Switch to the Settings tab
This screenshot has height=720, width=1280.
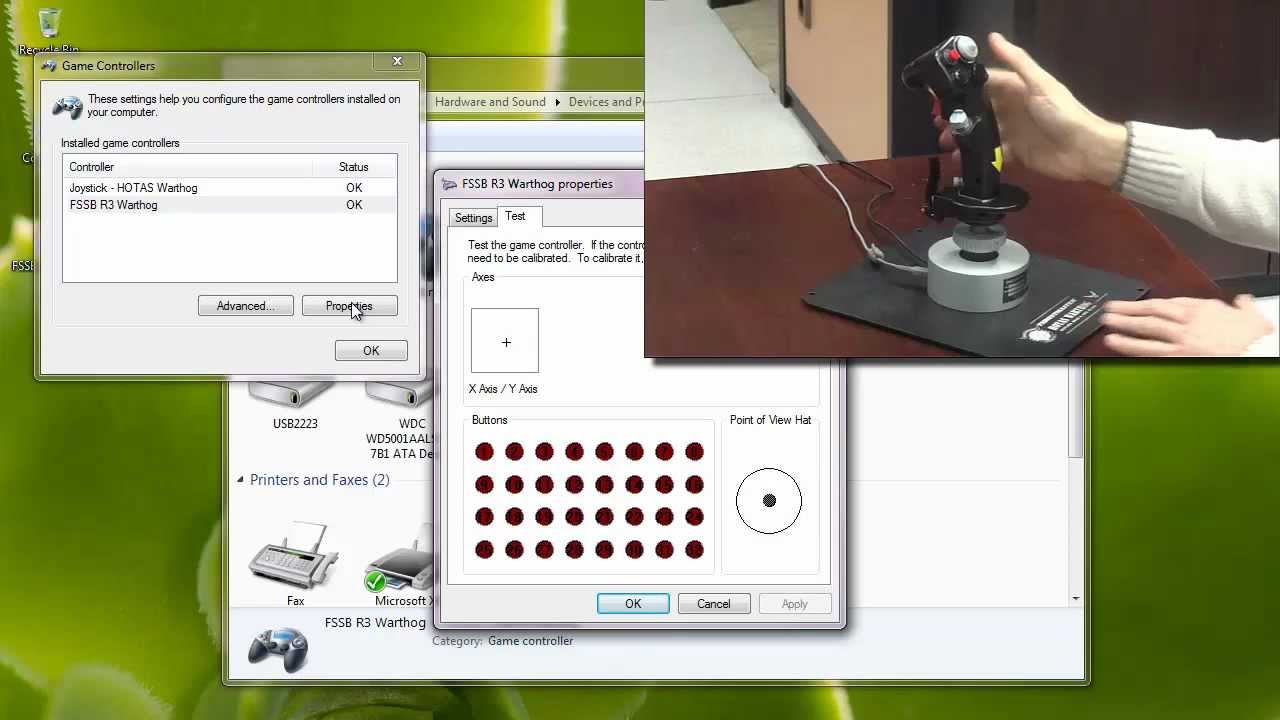point(473,218)
